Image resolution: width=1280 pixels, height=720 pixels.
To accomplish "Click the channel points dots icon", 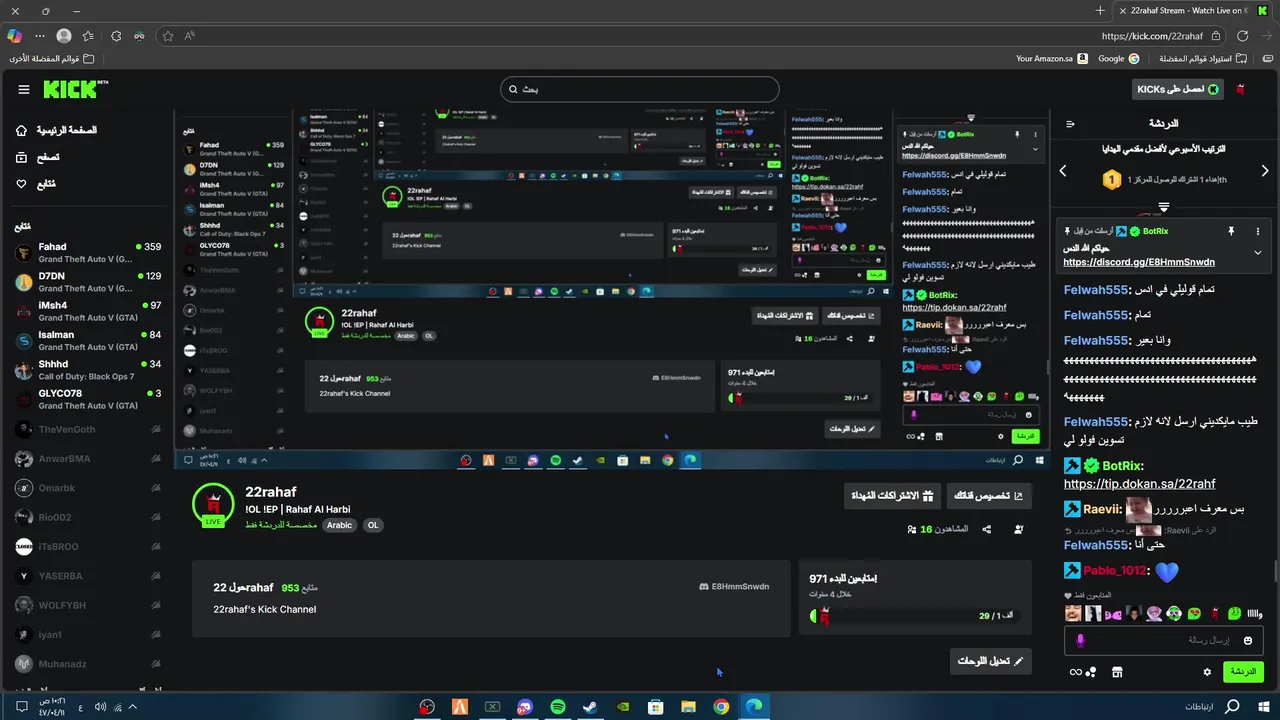I will pos(1091,672).
